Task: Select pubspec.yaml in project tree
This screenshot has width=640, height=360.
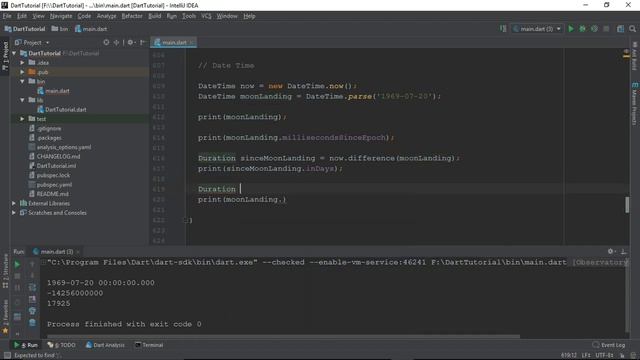Action: [54, 184]
